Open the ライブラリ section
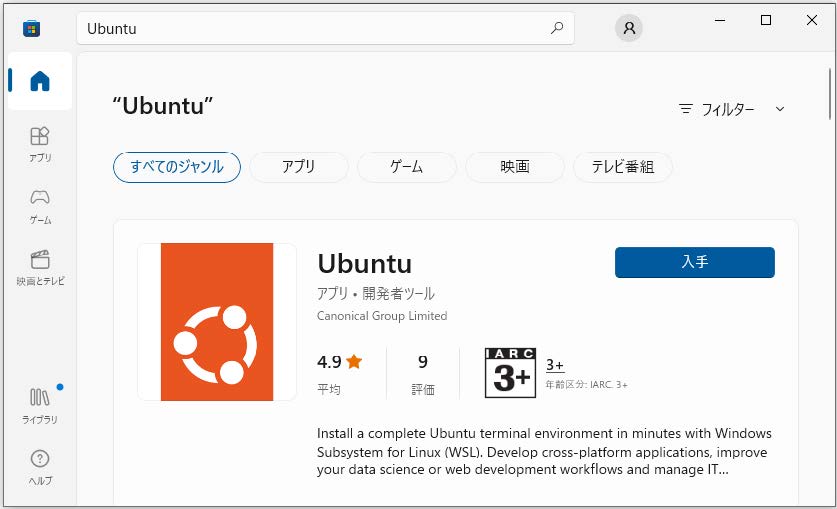This screenshot has height=509, width=837. (40, 405)
